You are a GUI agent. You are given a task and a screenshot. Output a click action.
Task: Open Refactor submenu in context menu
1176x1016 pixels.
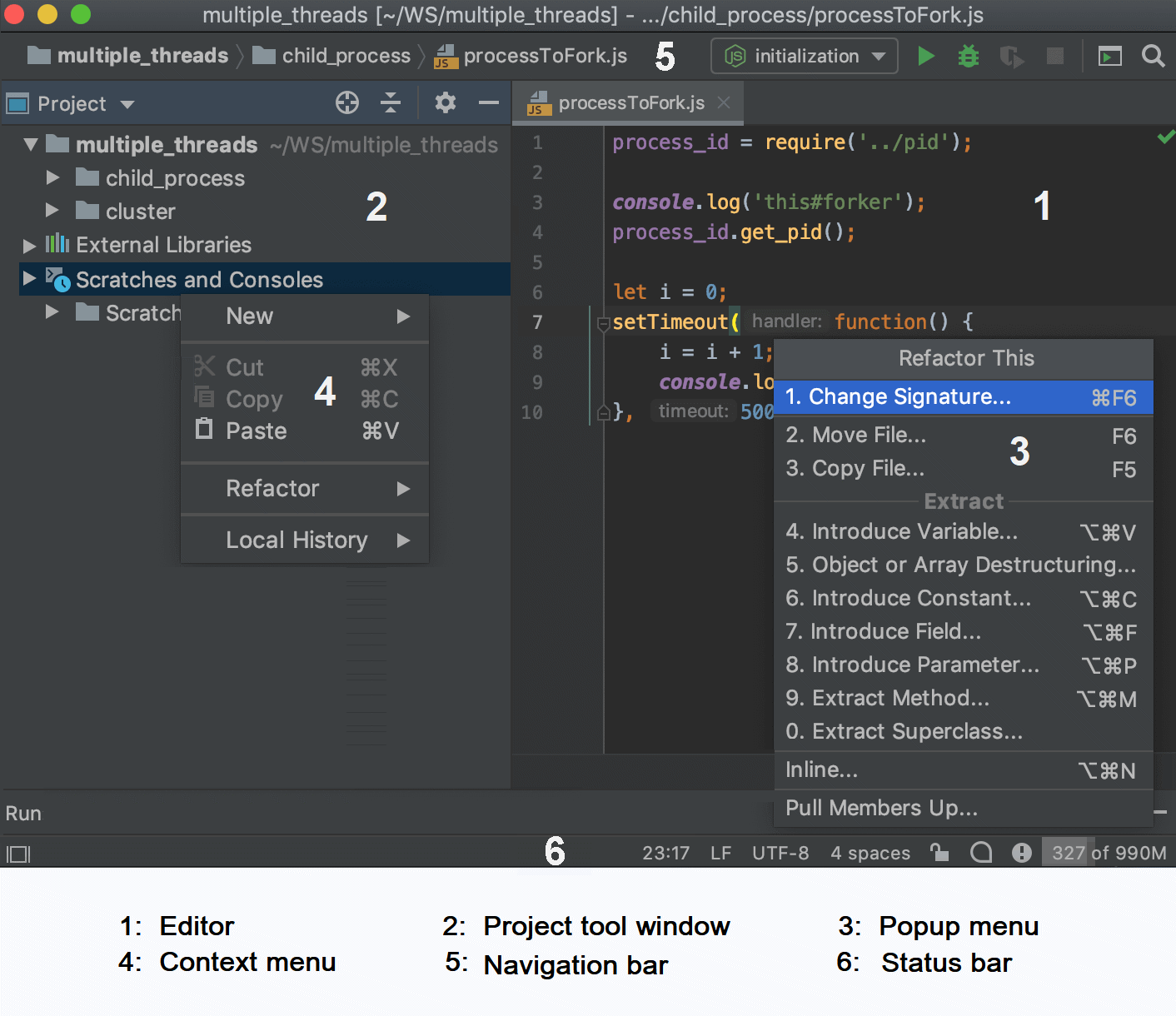pyautogui.click(x=305, y=488)
